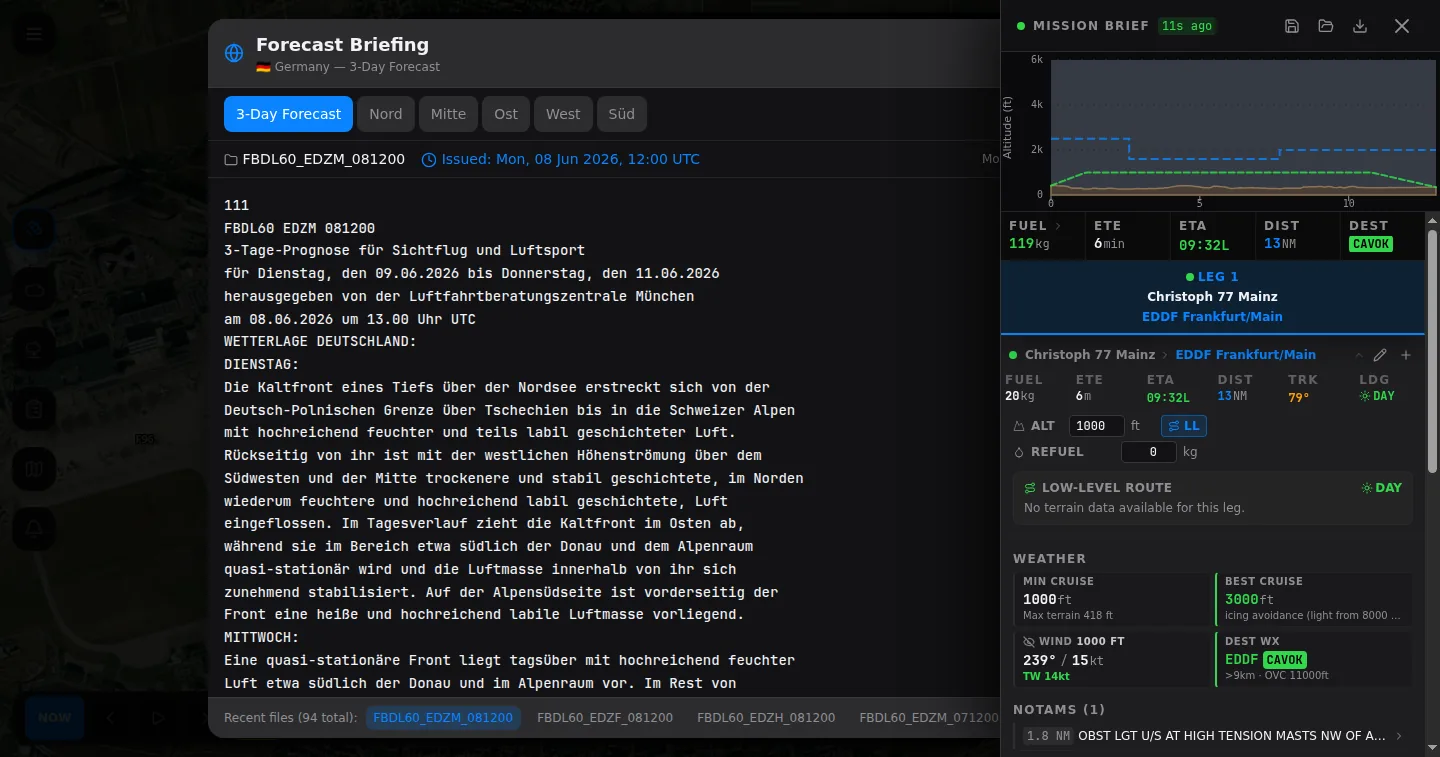Click EDDF Frankfurt/Main link under LEG 1 header
The image size is (1440, 757).
[1212, 317]
